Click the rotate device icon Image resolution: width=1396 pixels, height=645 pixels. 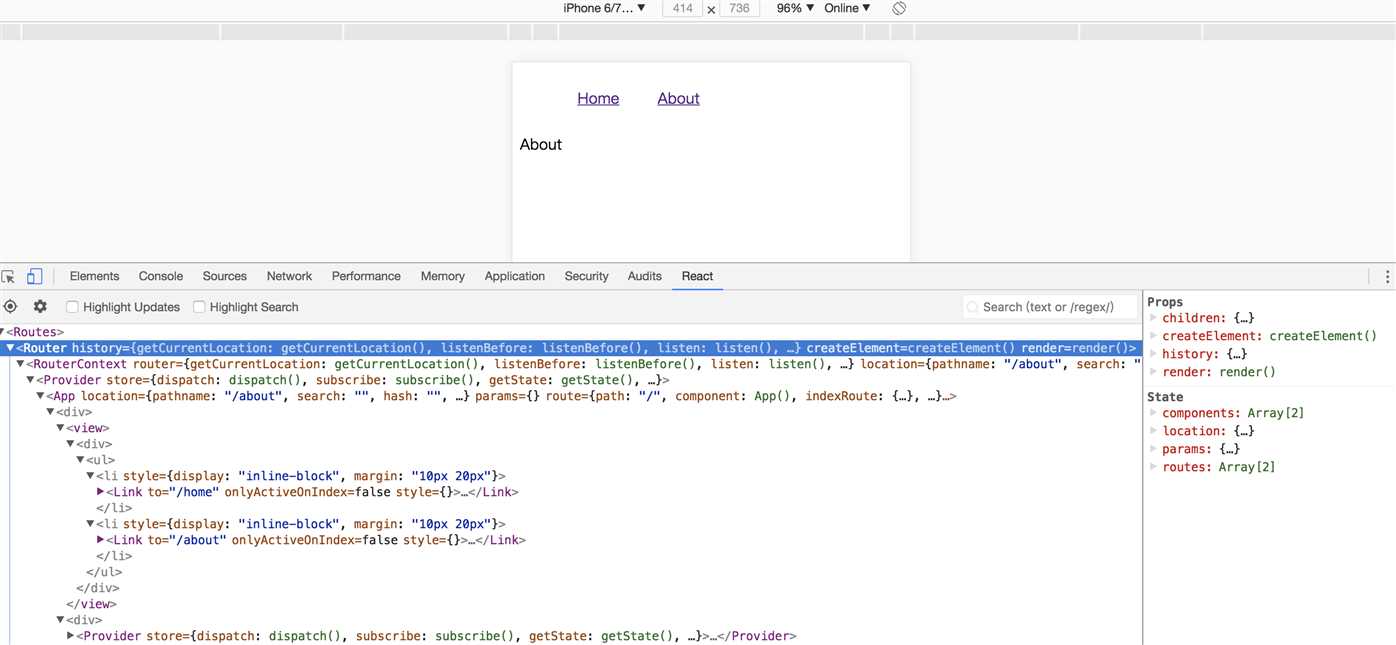[899, 8]
